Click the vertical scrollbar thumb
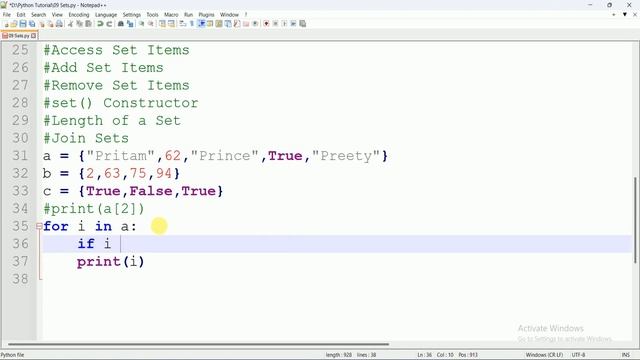 point(636,220)
